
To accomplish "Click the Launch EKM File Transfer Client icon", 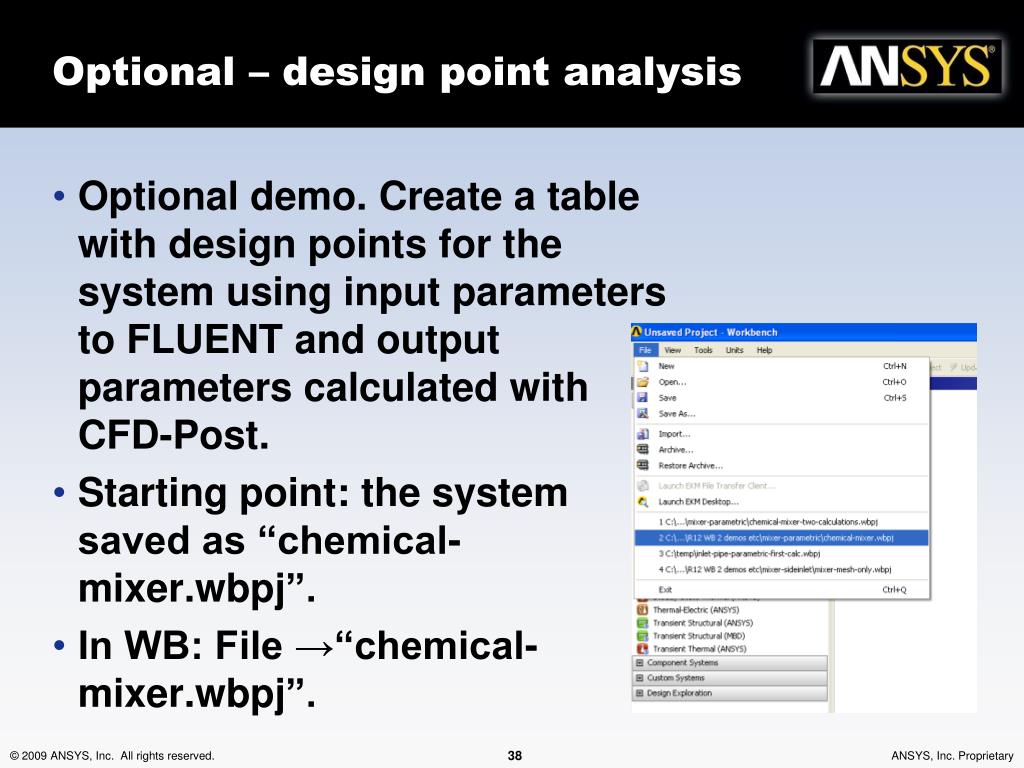I will [x=643, y=486].
